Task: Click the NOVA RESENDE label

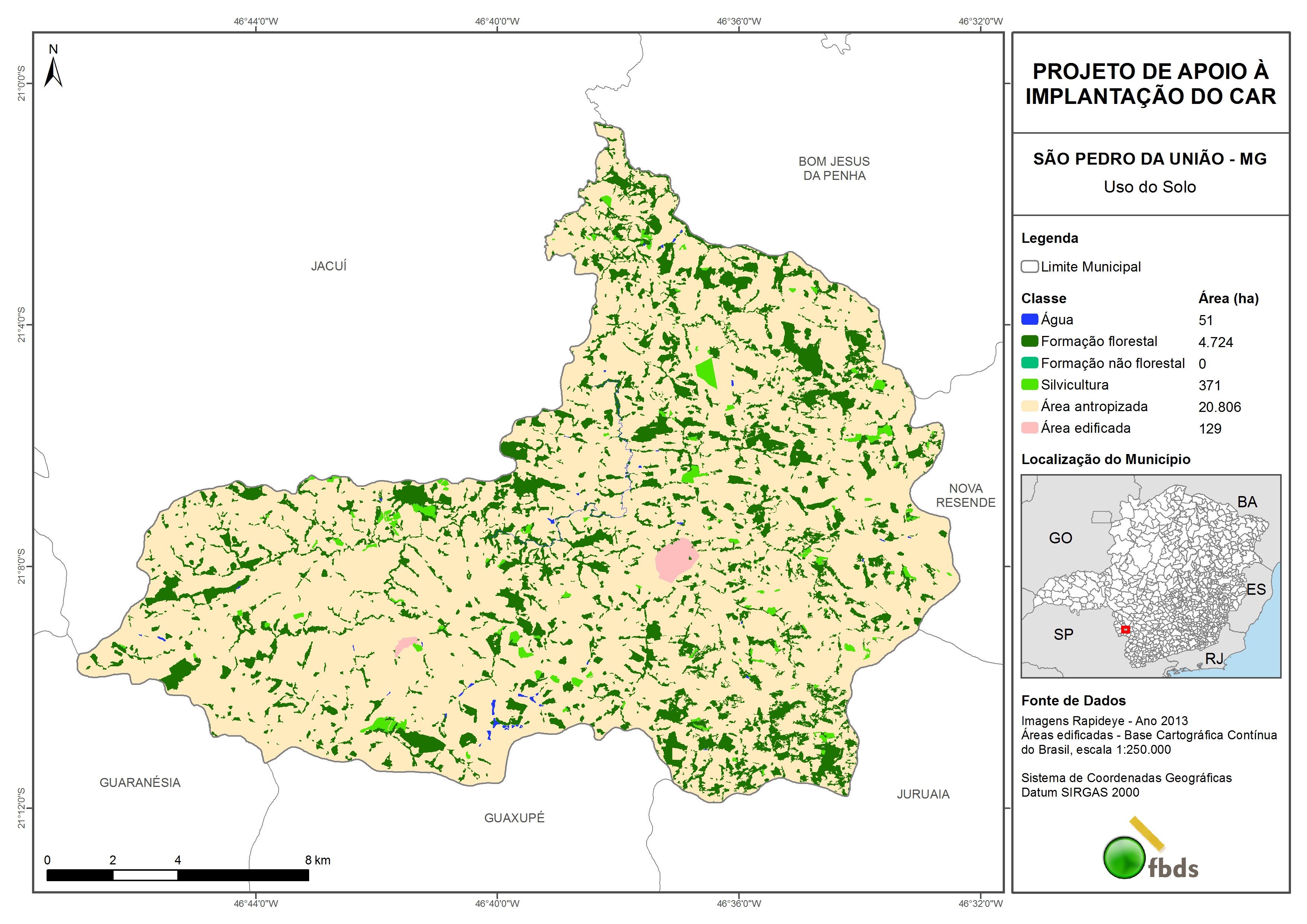Action: click(965, 495)
